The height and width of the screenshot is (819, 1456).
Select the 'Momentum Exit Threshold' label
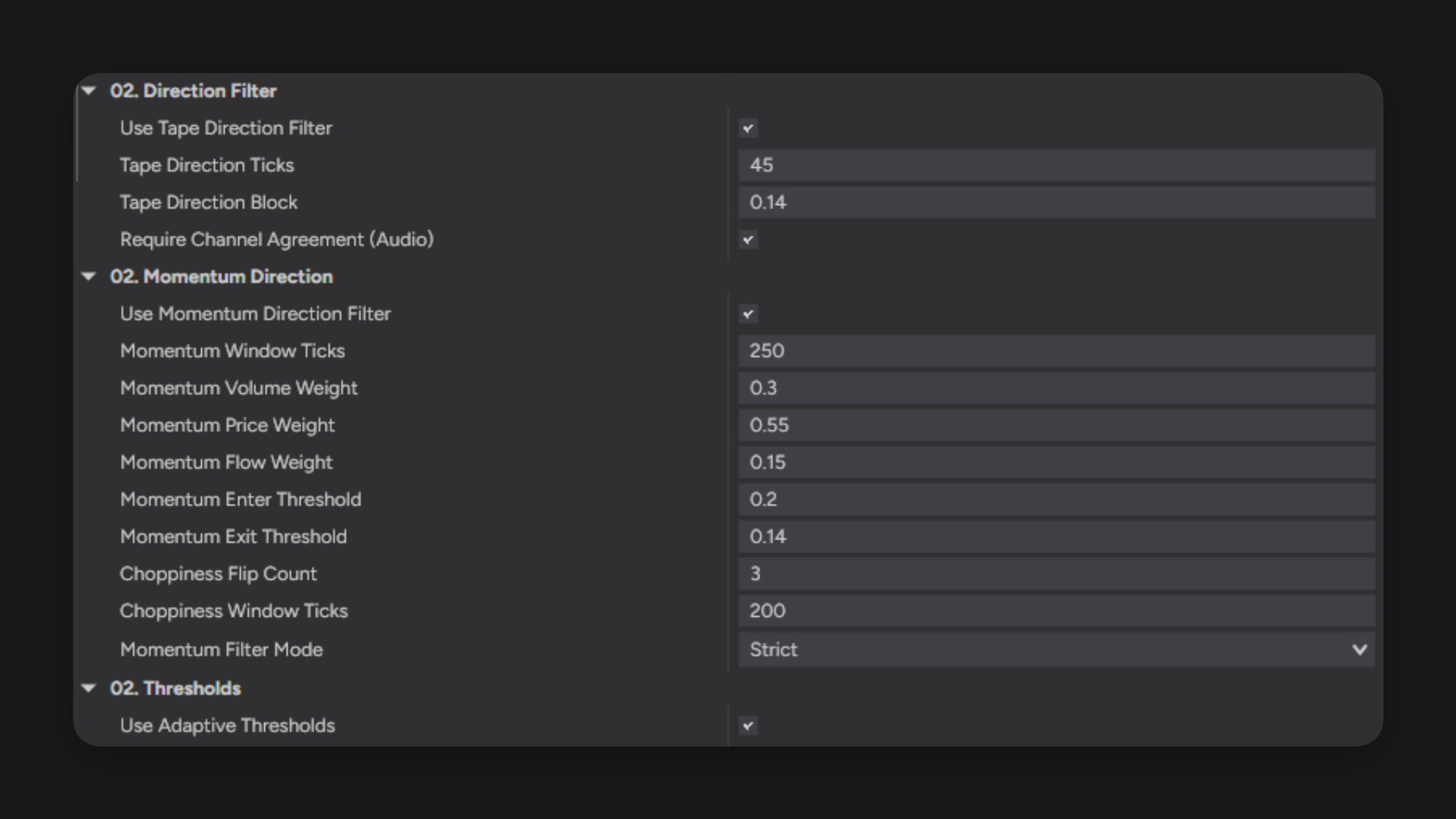233,536
